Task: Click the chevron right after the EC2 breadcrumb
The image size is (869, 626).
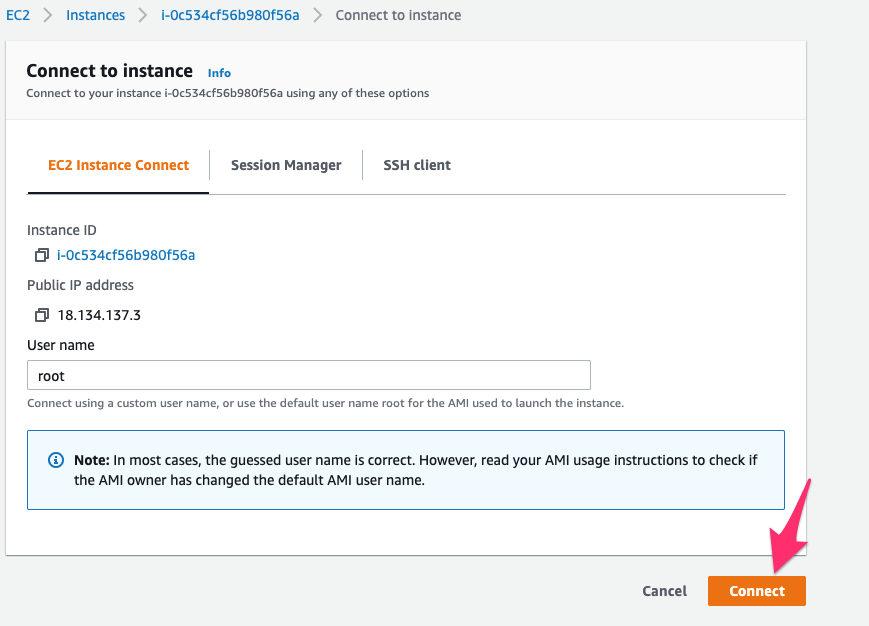Action: pos(47,16)
